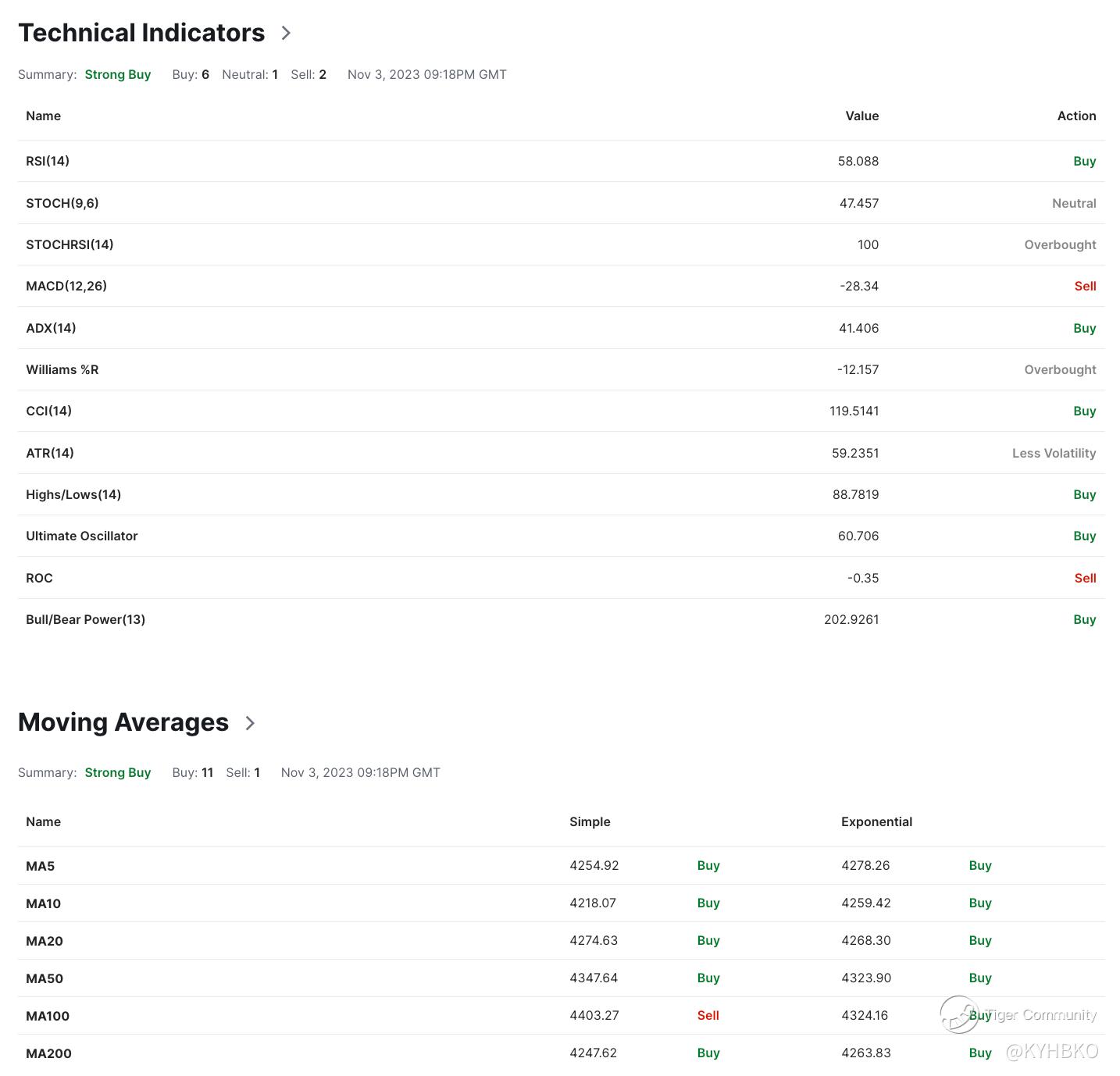Open the Moving Averages heading link
This screenshot has height=1076, width=1120.
(123, 722)
